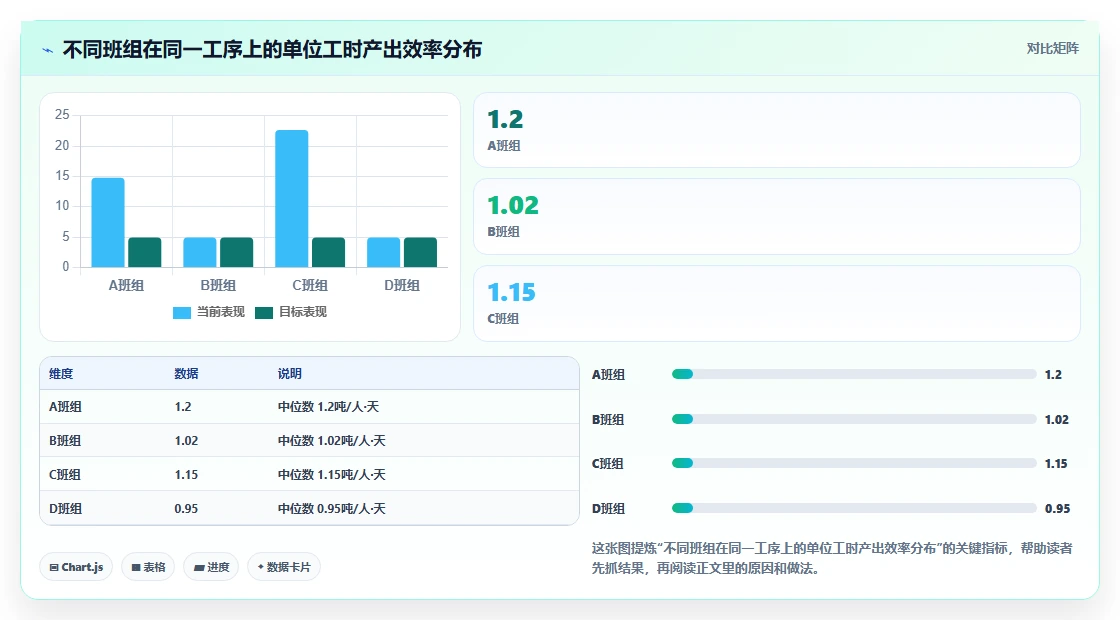The image size is (1120, 620).
Task: Click the 对比矩阵 label in header
Action: click(1053, 49)
